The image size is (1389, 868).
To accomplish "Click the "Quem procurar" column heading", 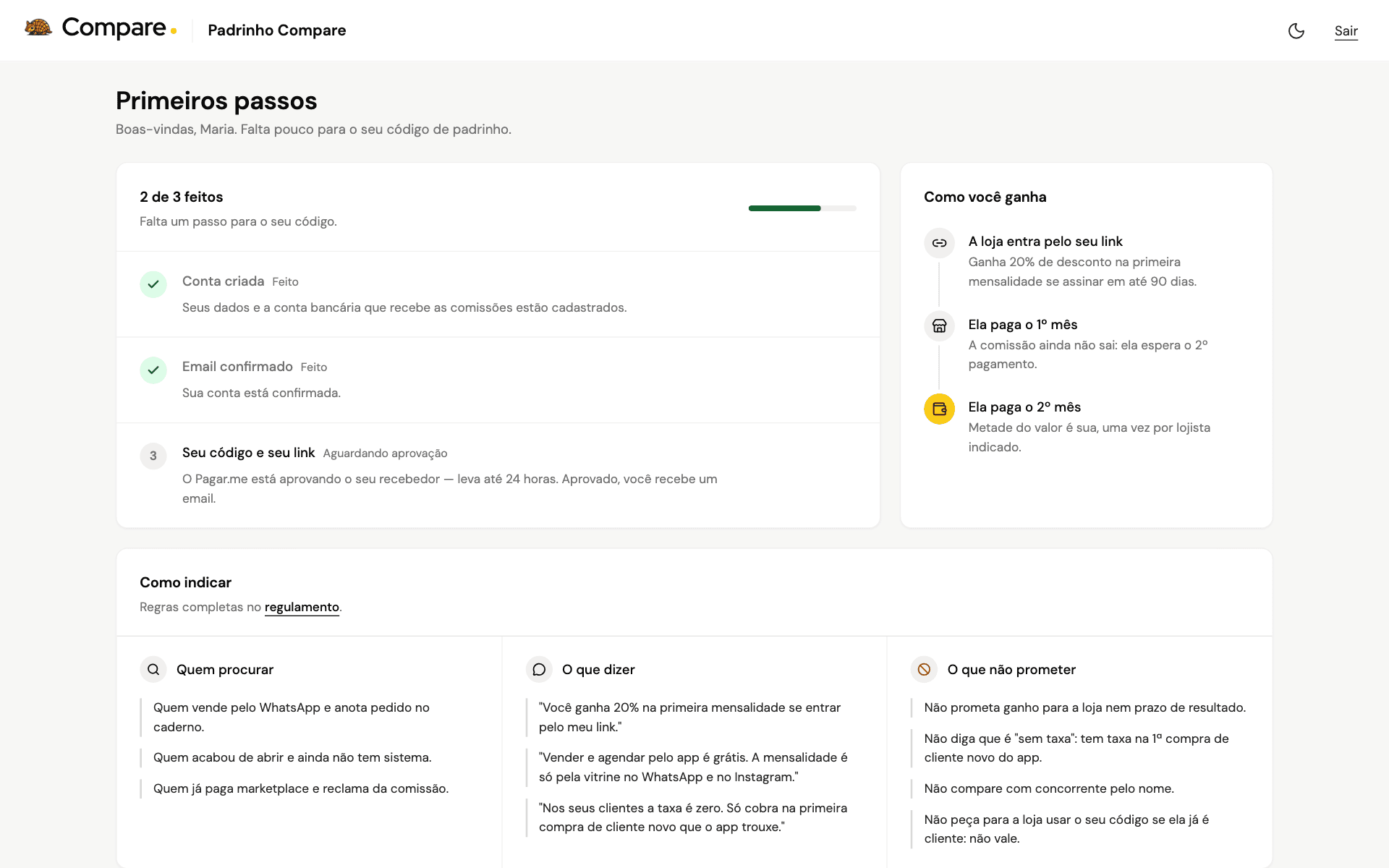I will [x=225, y=670].
